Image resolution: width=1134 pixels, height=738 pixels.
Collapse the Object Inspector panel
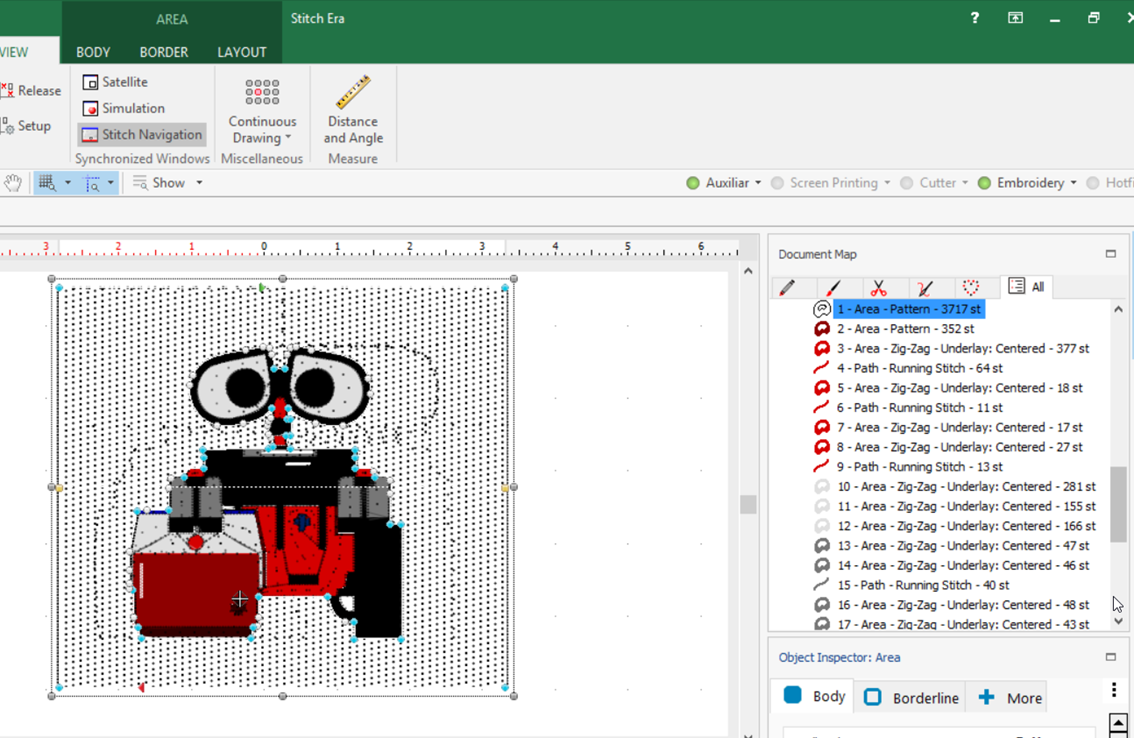[1111, 657]
